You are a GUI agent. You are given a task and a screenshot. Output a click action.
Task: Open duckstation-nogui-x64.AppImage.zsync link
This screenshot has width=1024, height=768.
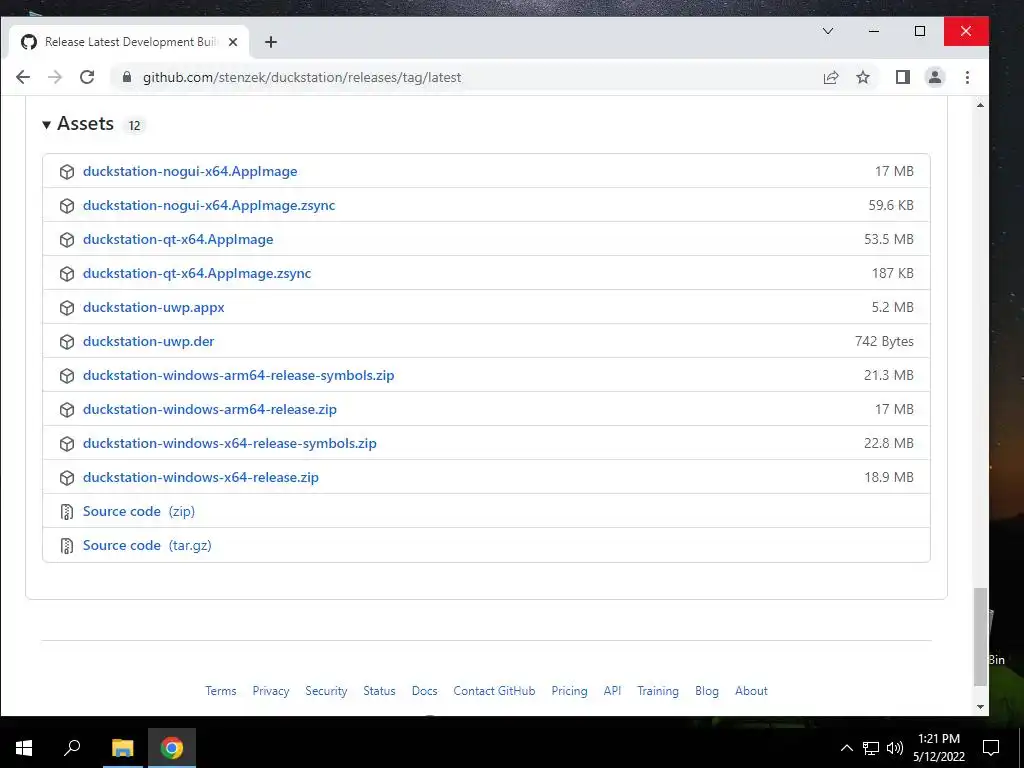coord(209,205)
